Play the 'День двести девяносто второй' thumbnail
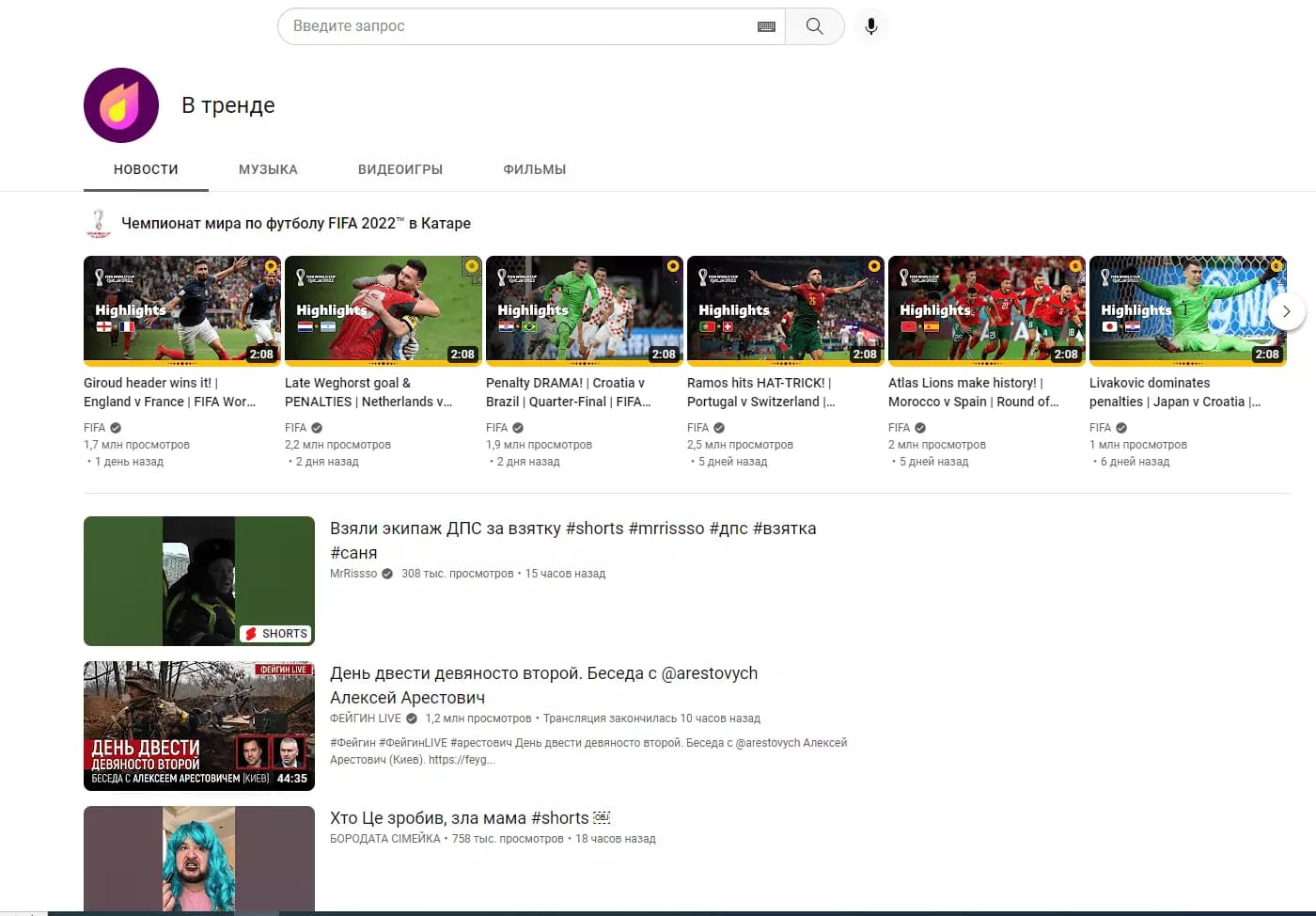 (199, 726)
